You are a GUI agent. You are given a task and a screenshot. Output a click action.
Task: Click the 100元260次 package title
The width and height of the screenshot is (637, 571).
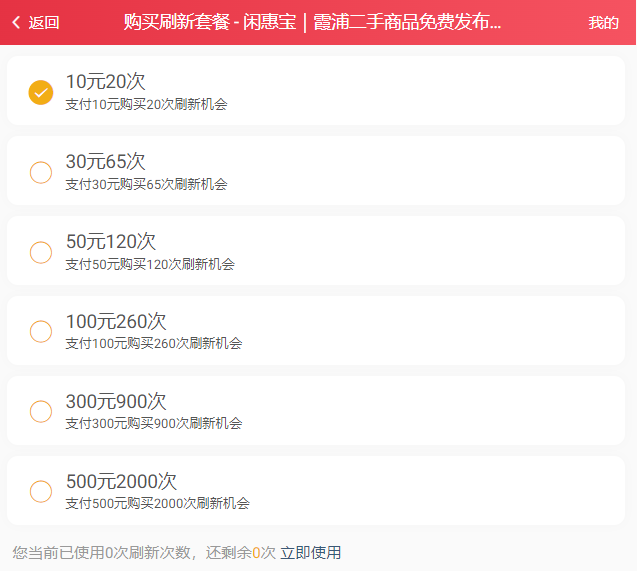[x=116, y=322]
